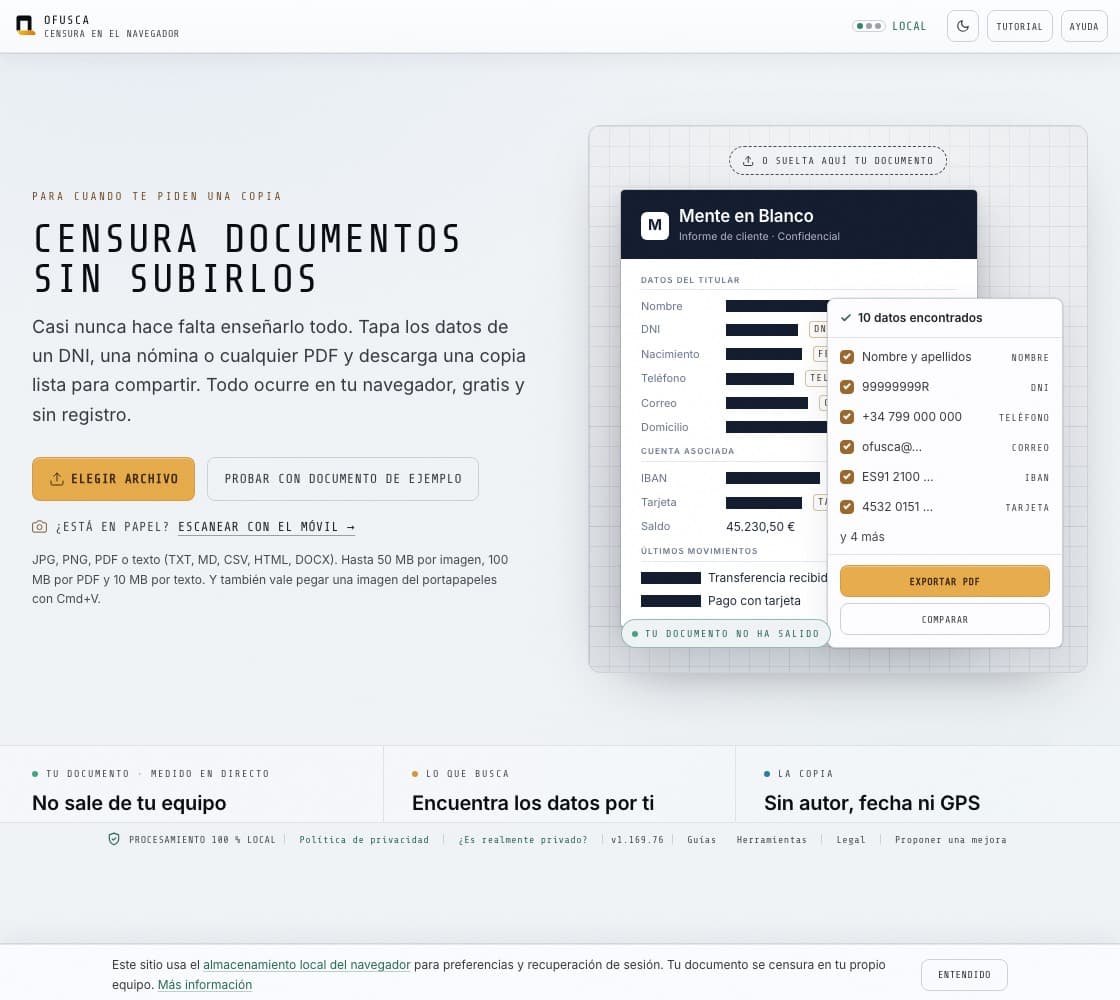Open Escanear con el móvil link

tap(266, 527)
